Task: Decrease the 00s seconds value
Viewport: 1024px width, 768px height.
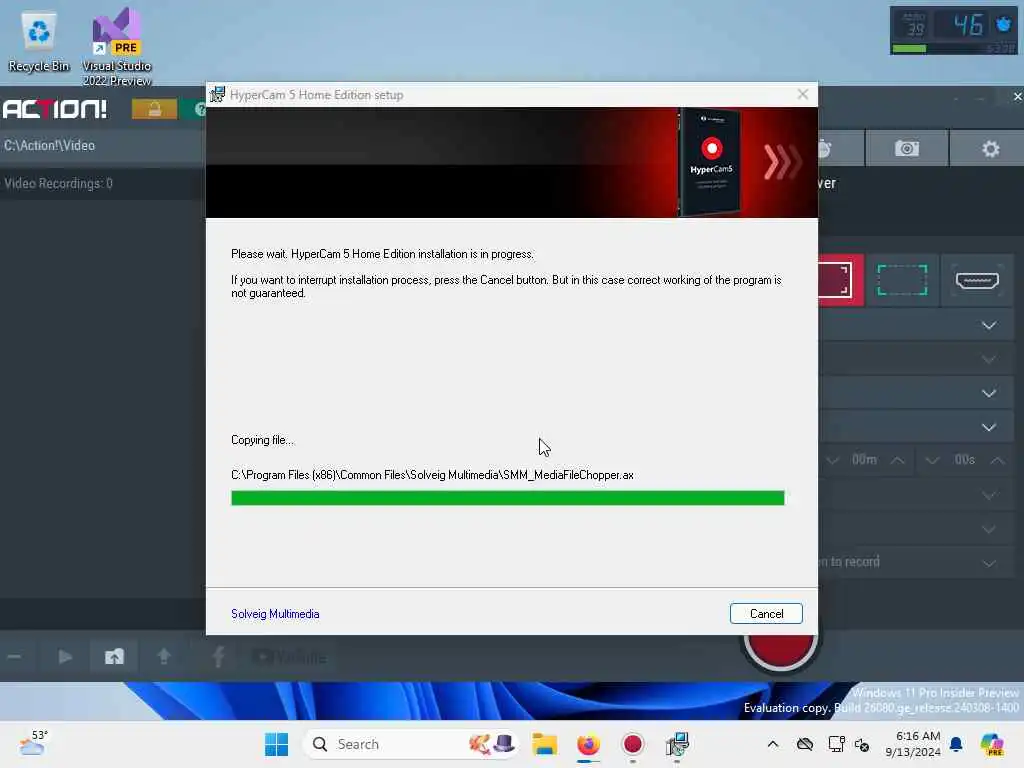Action: [x=932, y=460]
